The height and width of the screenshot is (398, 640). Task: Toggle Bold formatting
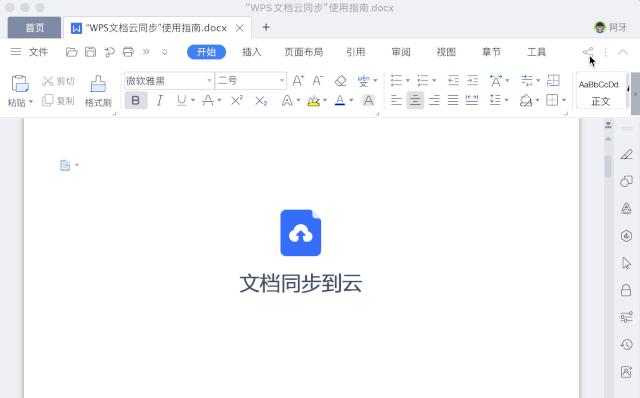pos(136,100)
